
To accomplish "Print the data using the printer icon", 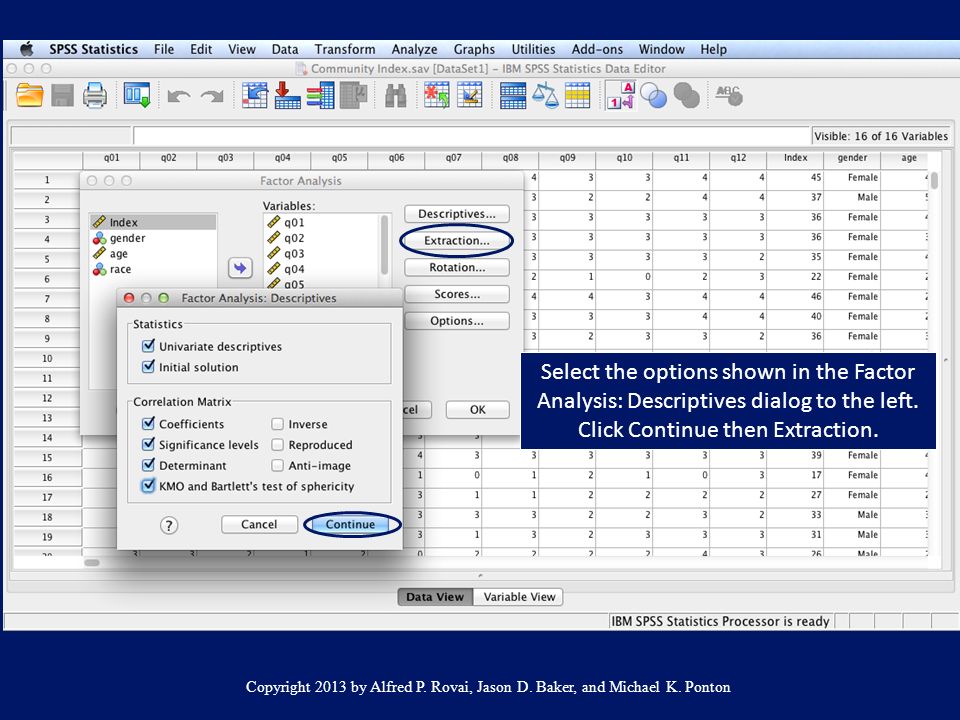I will [x=95, y=96].
